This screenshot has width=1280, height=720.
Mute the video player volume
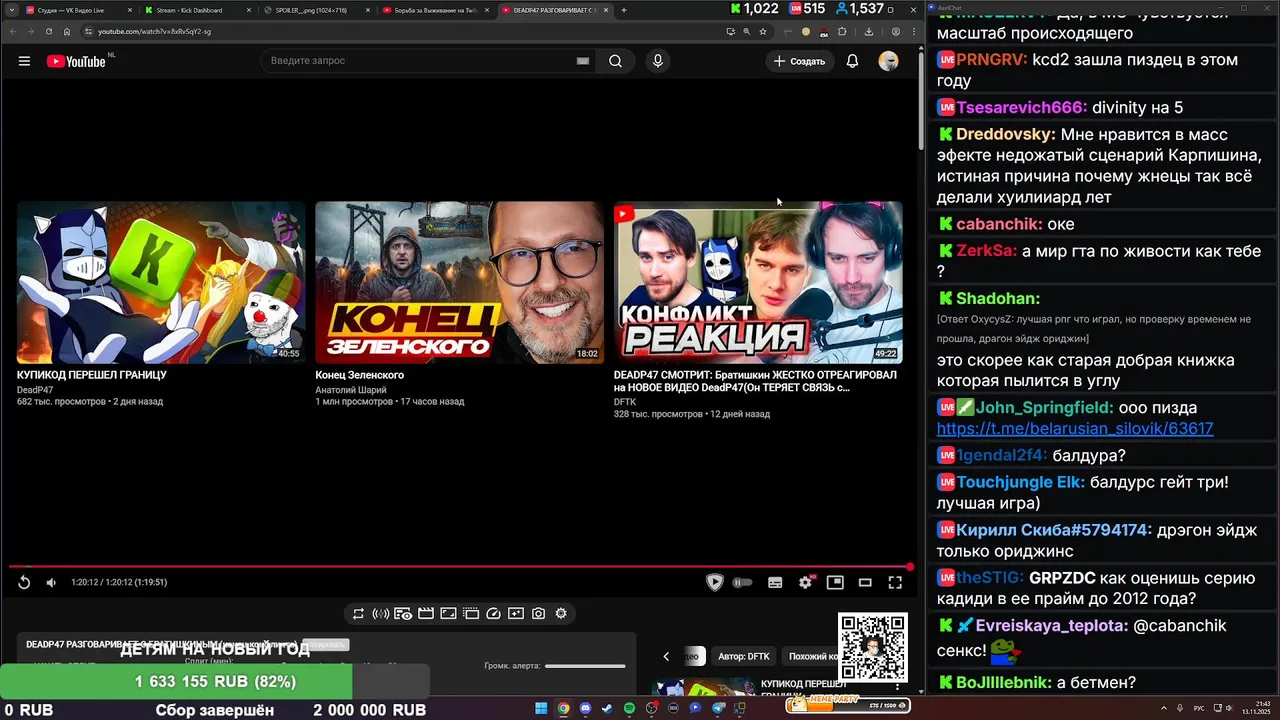point(51,582)
